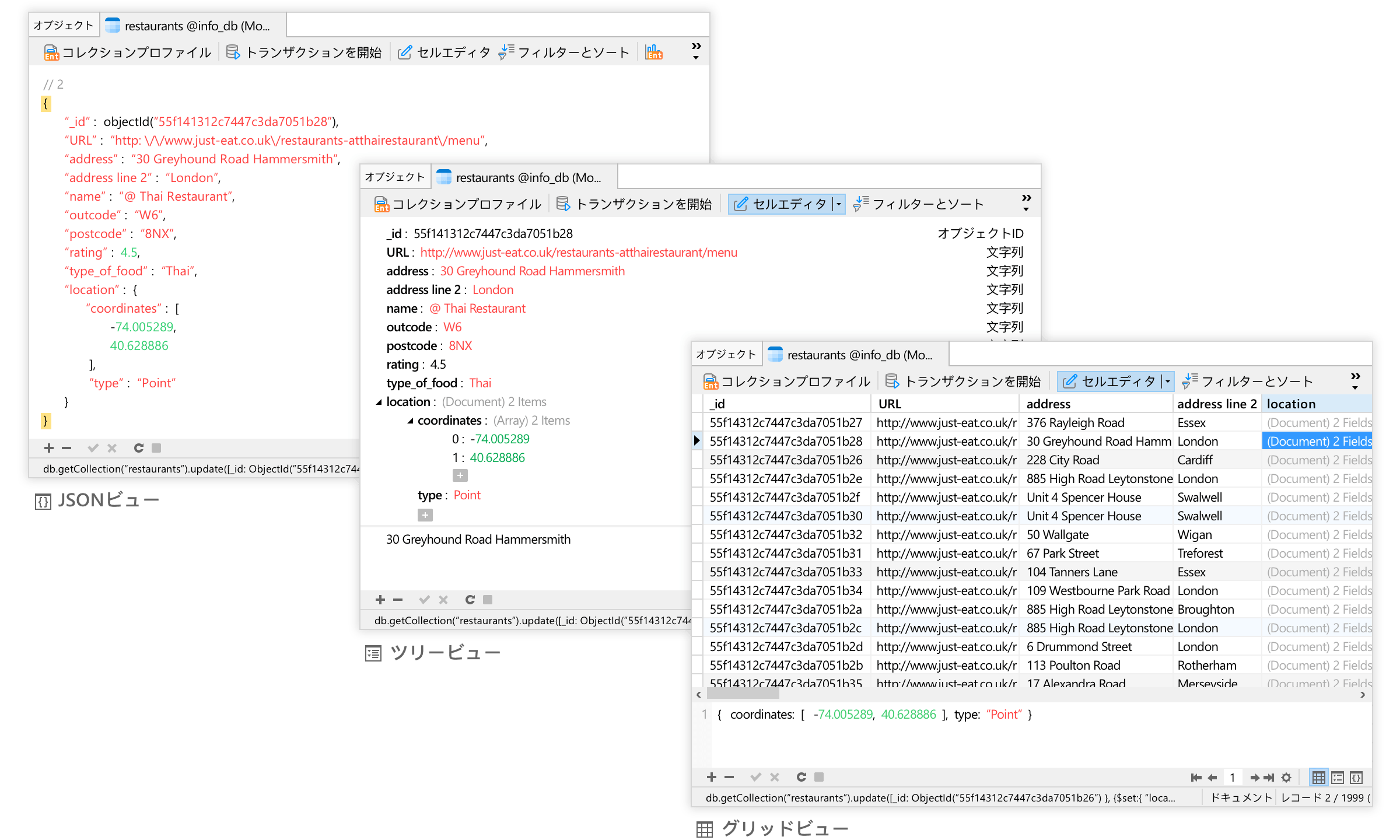The height and width of the screenshot is (840, 1400).
Task: Add a new record in grid view
Action: (711, 777)
